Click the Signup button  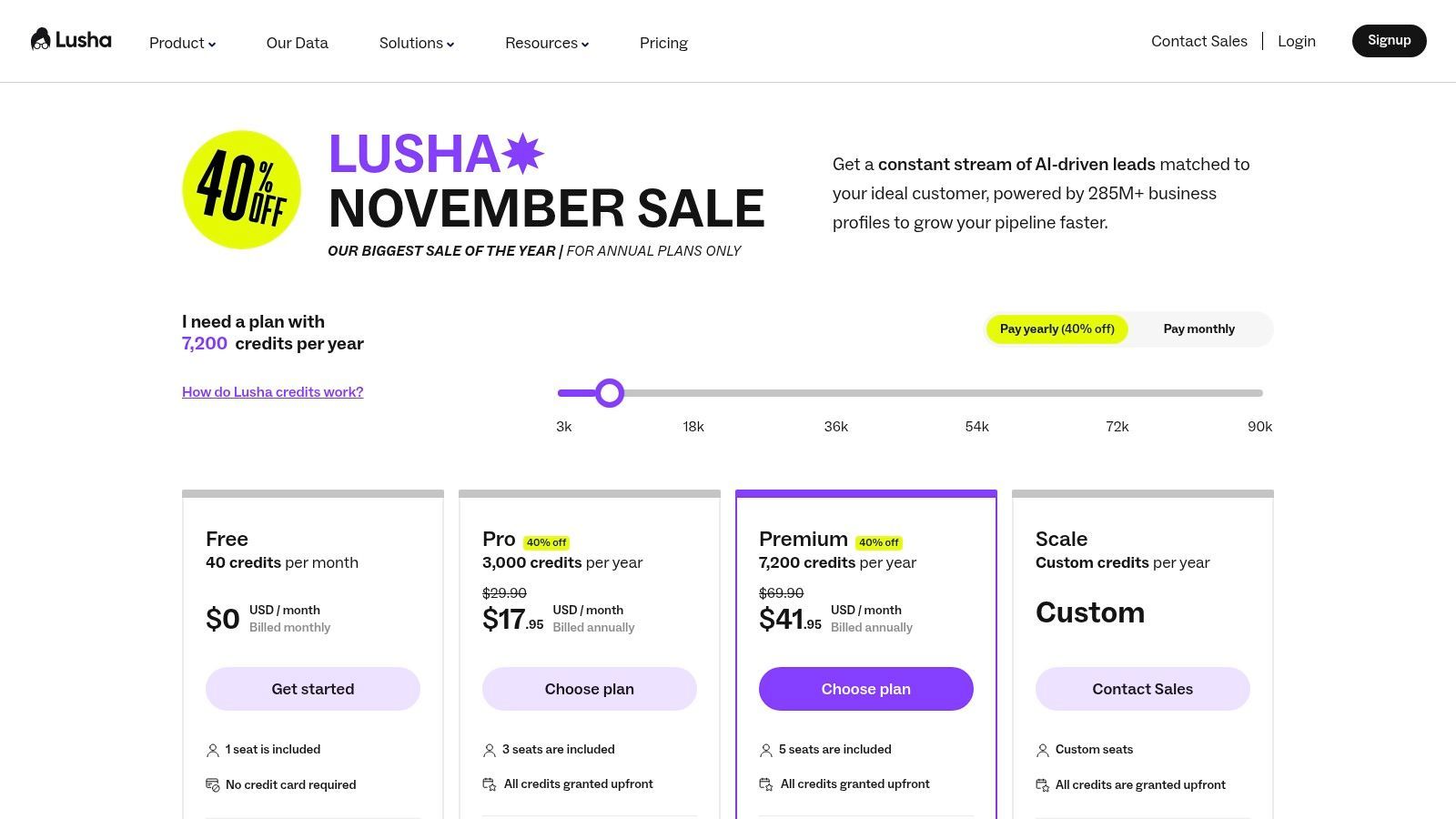coord(1389,40)
